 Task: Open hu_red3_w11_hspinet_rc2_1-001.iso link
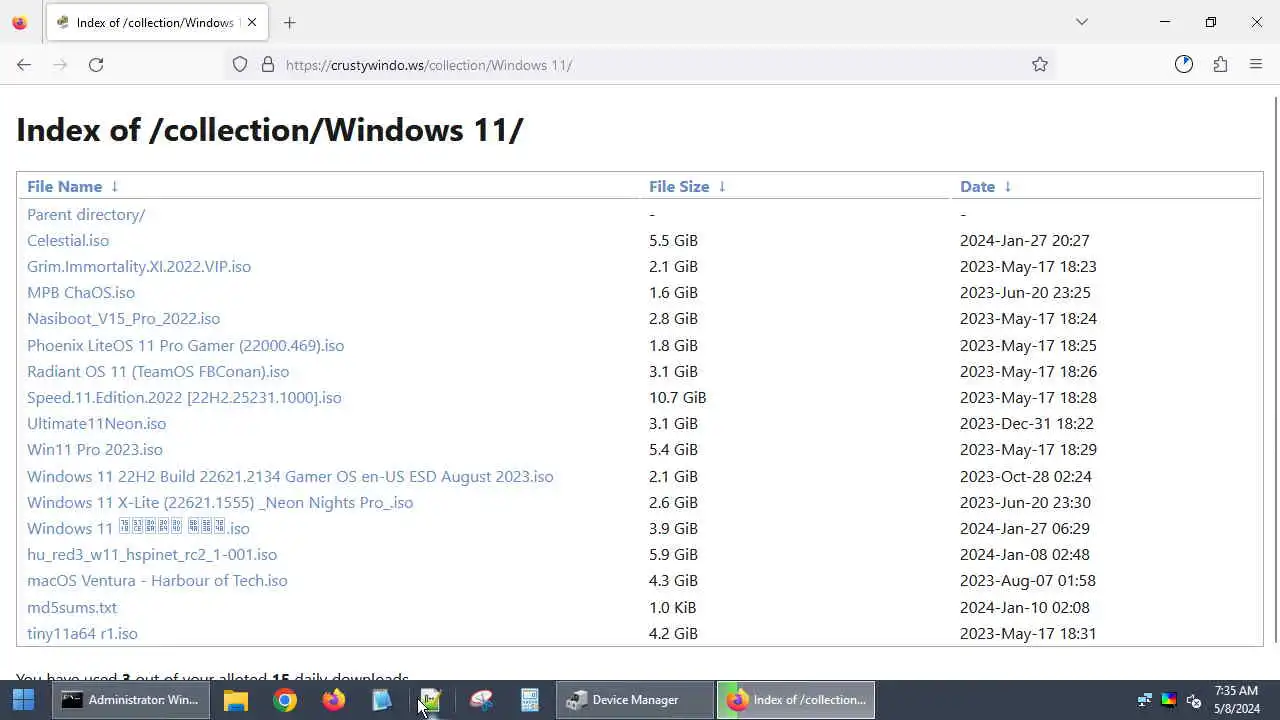click(152, 554)
